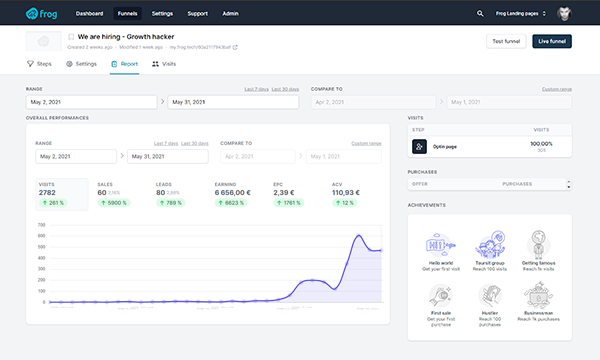
Task: Open the Dashboard menu item
Action: click(x=89, y=14)
